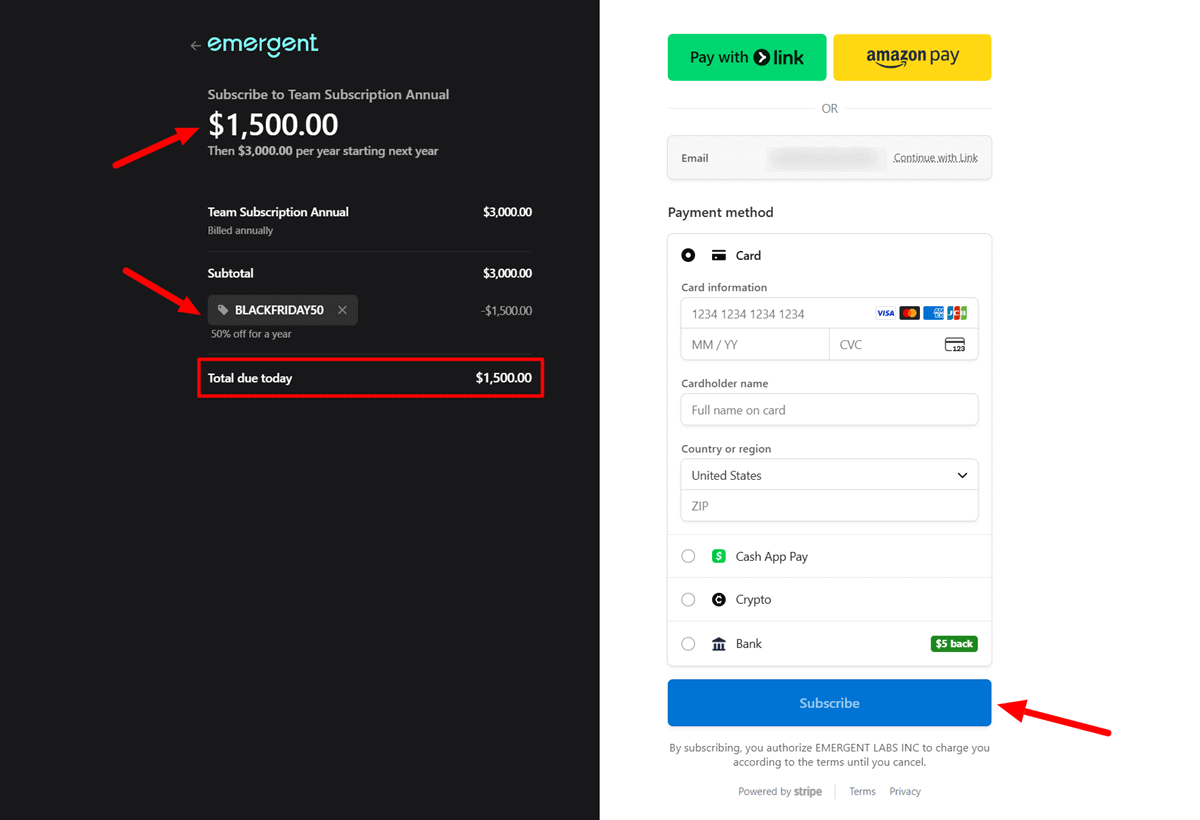Click the ZIP code input field
The width and height of the screenshot is (1200, 820).
829,506
